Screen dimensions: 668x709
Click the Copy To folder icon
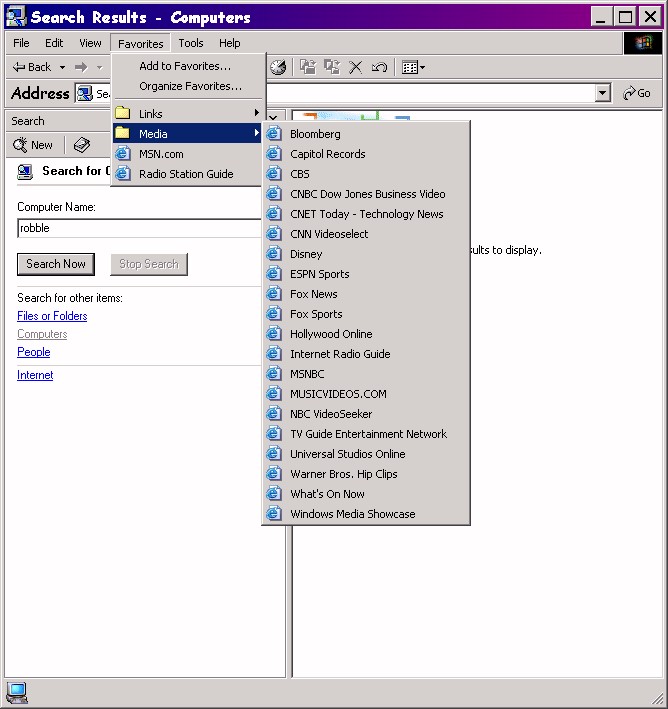coord(332,67)
